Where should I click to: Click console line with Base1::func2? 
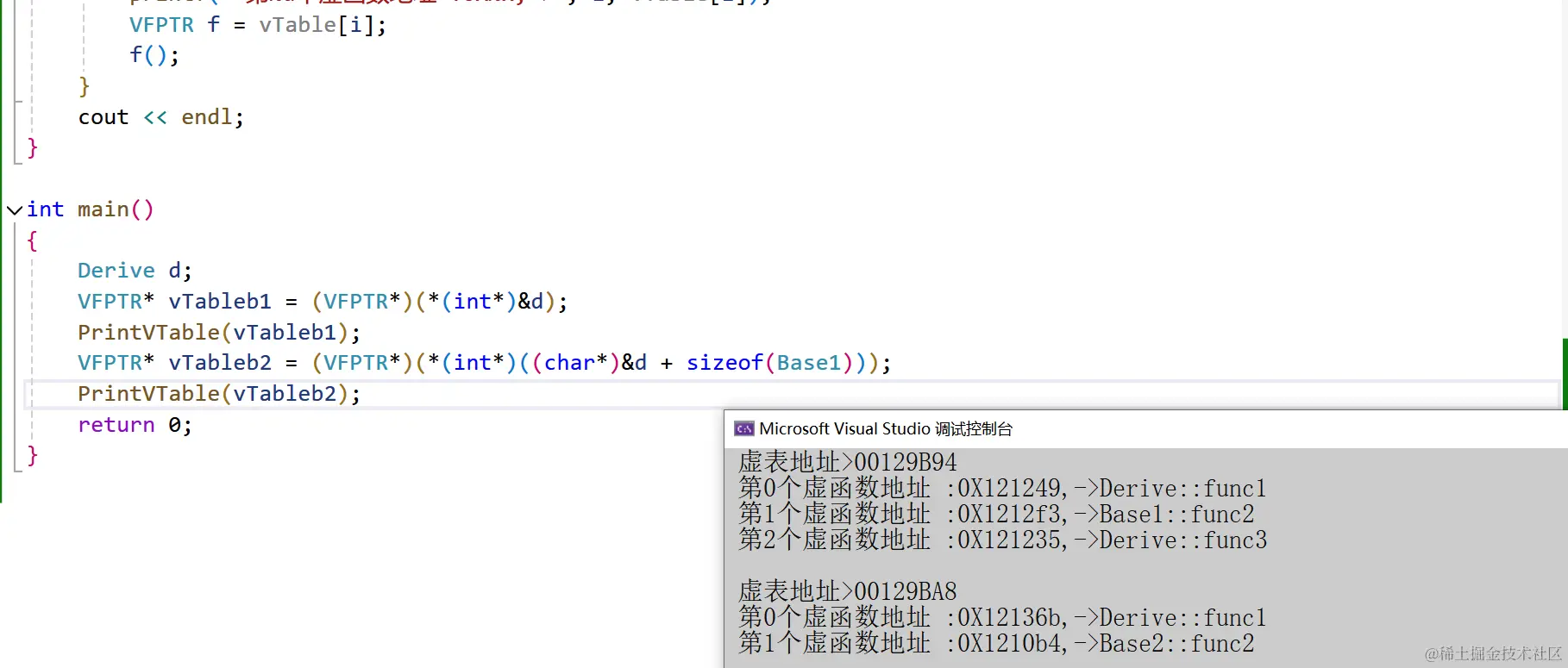coord(996,515)
